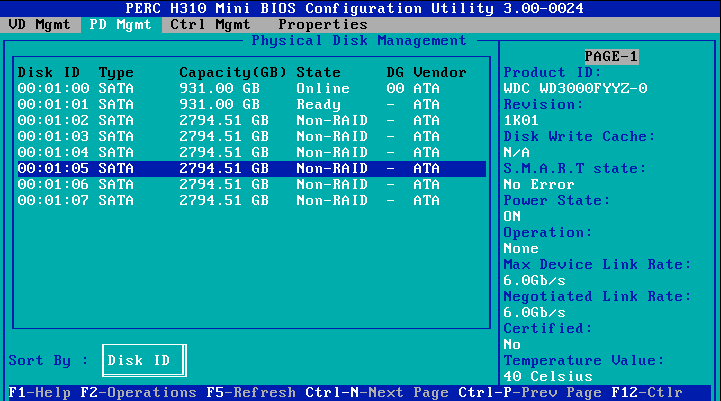Open the Sort By Disk ID selector
The width and height of the screenshot is (721, 401).
pyautogui.click(x=143, y=361)
